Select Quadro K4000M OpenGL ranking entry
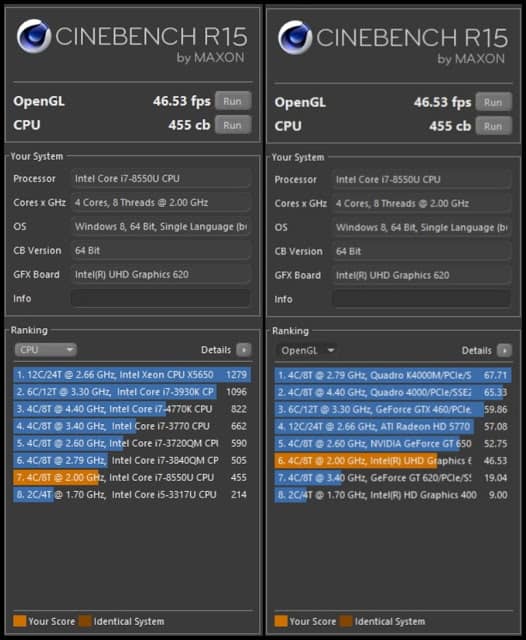 click(x=393, y=376)
